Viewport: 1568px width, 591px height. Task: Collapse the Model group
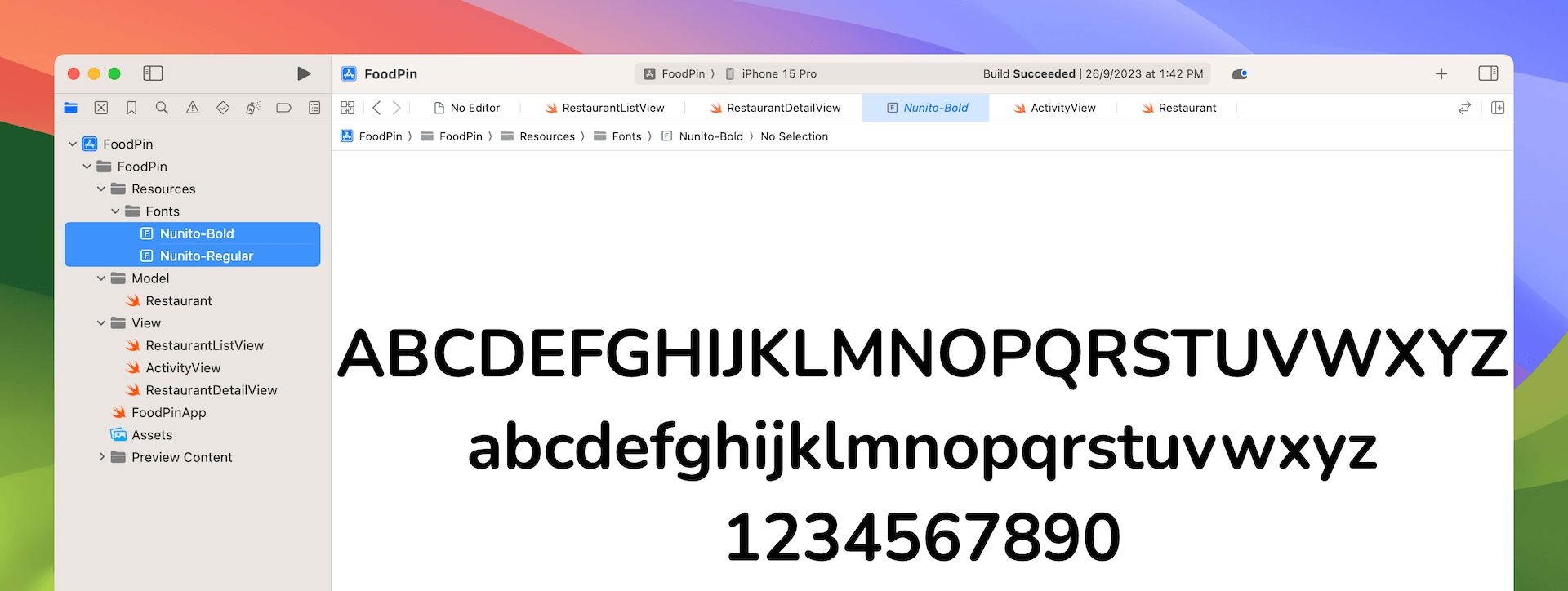pyautogui.click(x=101, y=278)
